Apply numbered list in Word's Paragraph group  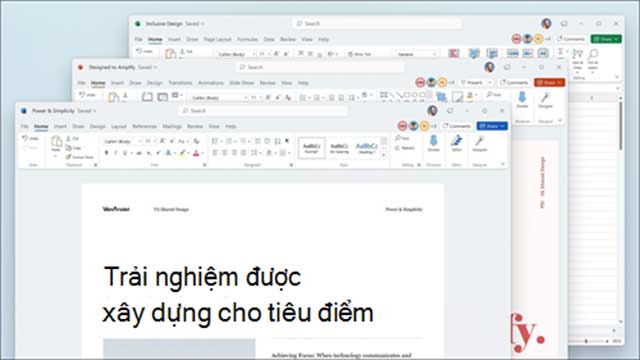pos(229,141)
